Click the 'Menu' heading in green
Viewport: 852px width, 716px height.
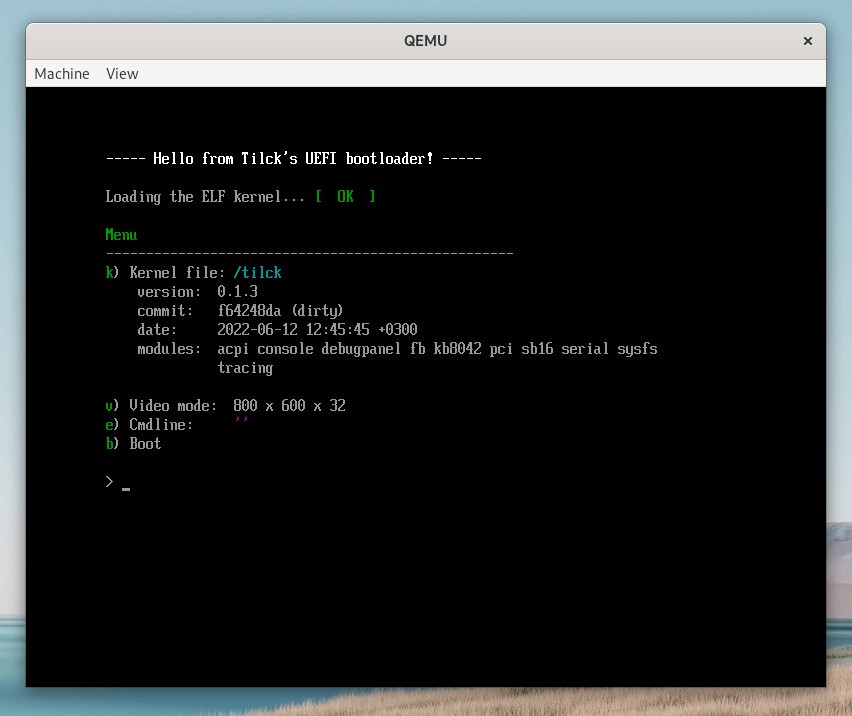[x=121, y=234]
